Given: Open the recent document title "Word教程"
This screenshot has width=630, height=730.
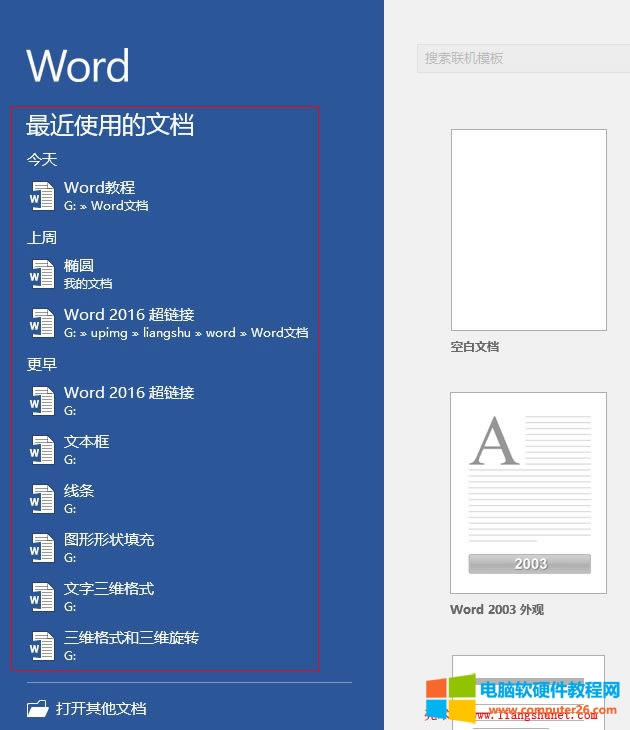Looking at the screenshot, I should tap(99, 188).
